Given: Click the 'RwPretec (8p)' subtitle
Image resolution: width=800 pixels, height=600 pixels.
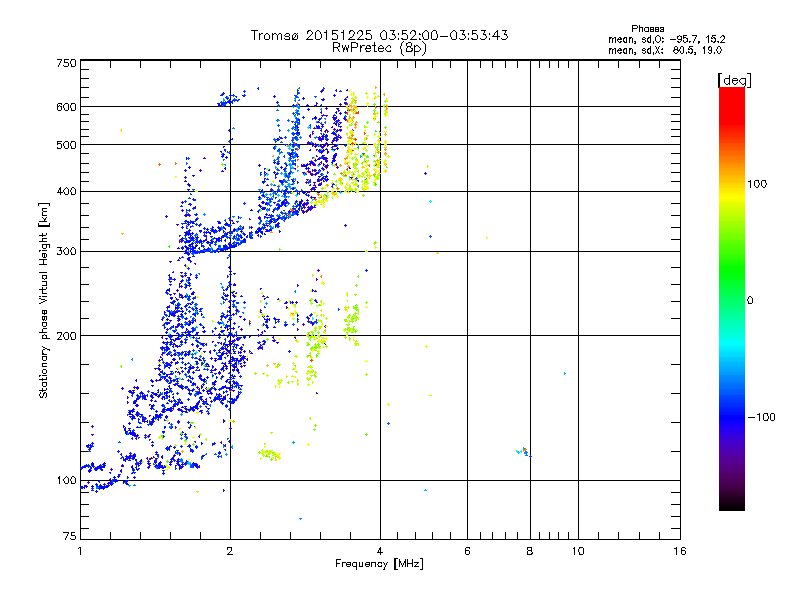Looking at the screenshot, I should (x=379, y=48).
